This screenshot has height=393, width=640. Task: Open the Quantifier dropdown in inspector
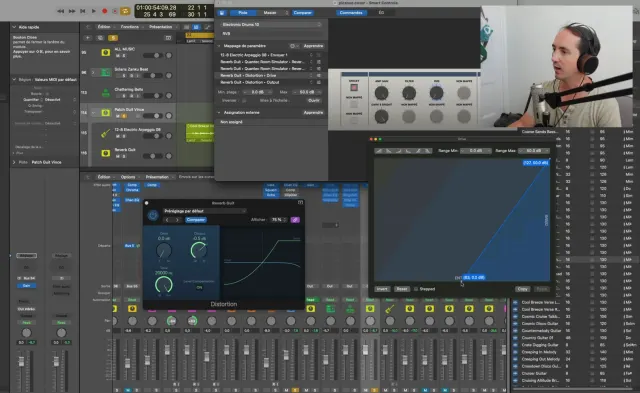click(60, 100)
